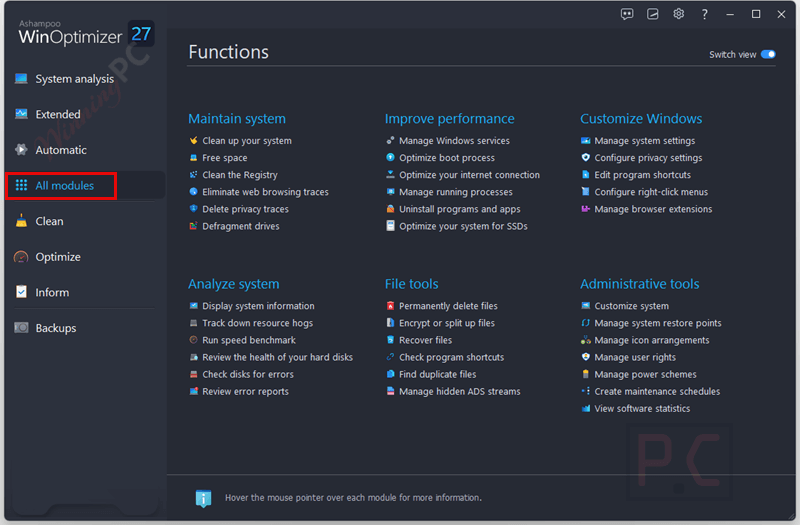Open Customize system under Administrative tools
The width and height of the screenshot is (800, 525).
pos(631,306)
